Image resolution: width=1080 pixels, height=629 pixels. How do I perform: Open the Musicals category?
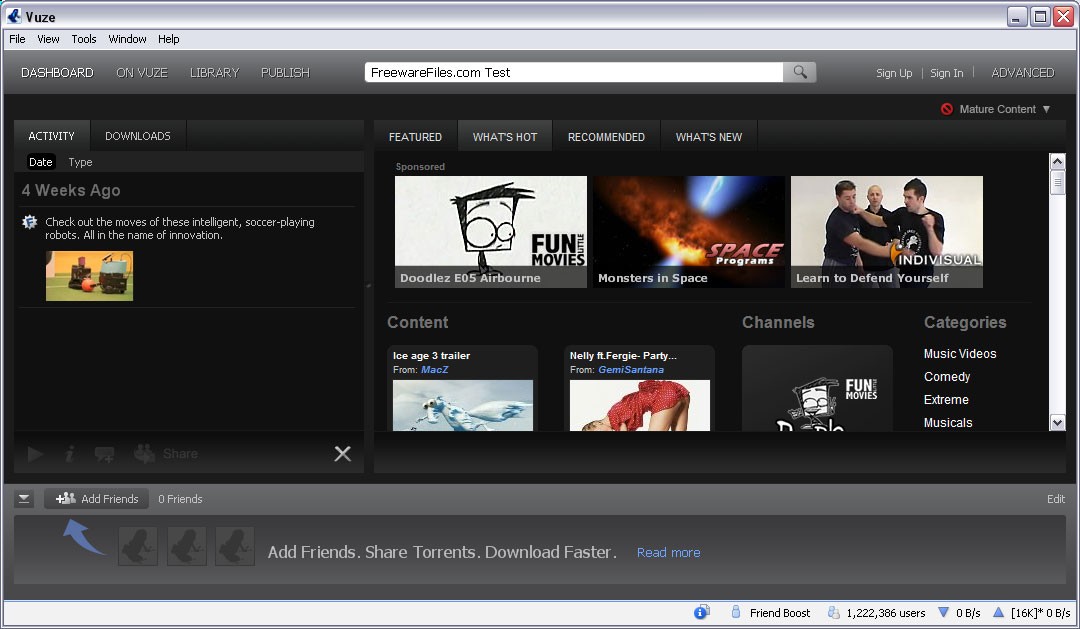pos(948,423)
